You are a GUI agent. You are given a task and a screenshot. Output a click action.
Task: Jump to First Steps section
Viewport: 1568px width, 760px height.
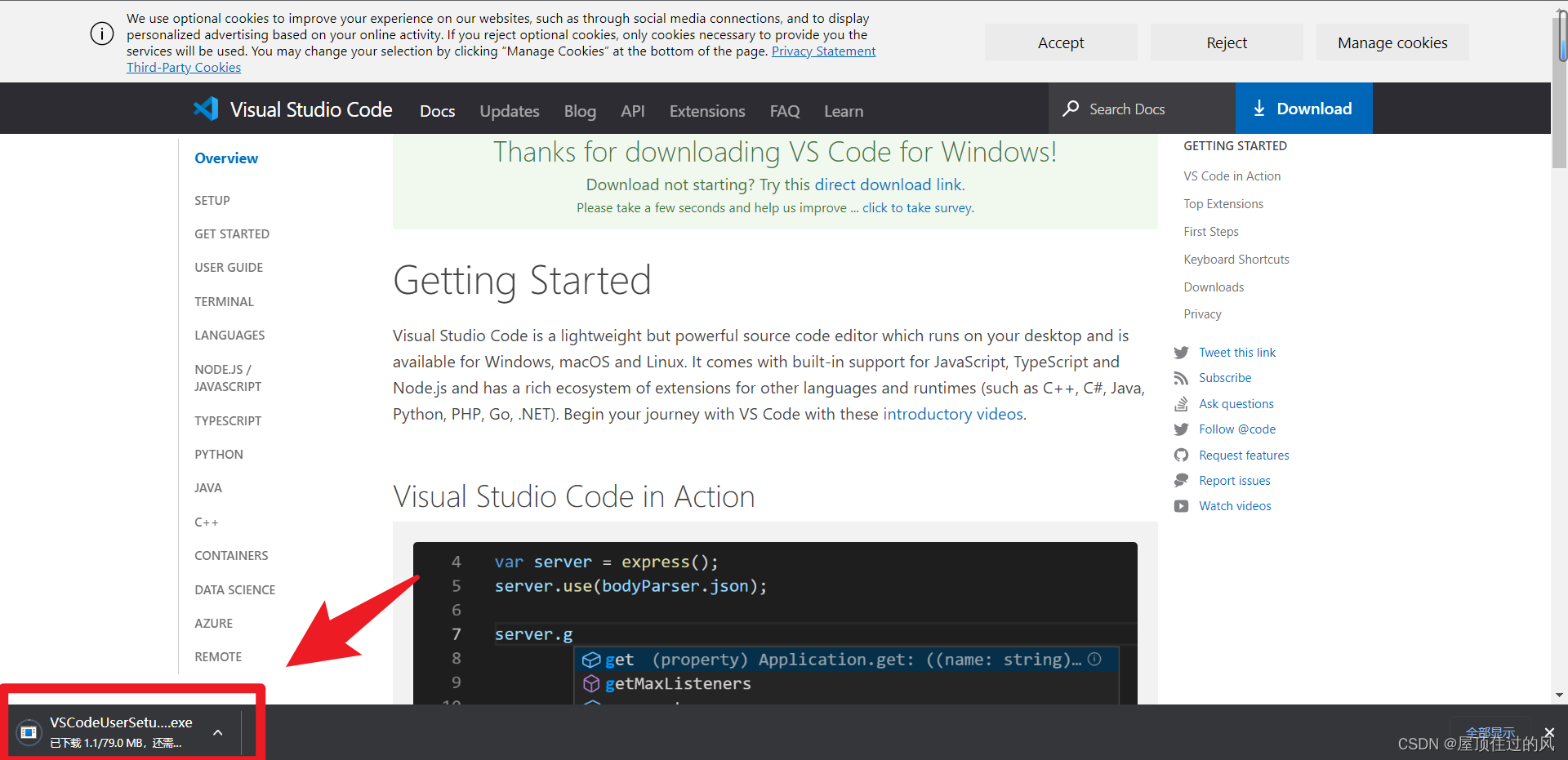pyautogui.click(x=1211, y=232)
